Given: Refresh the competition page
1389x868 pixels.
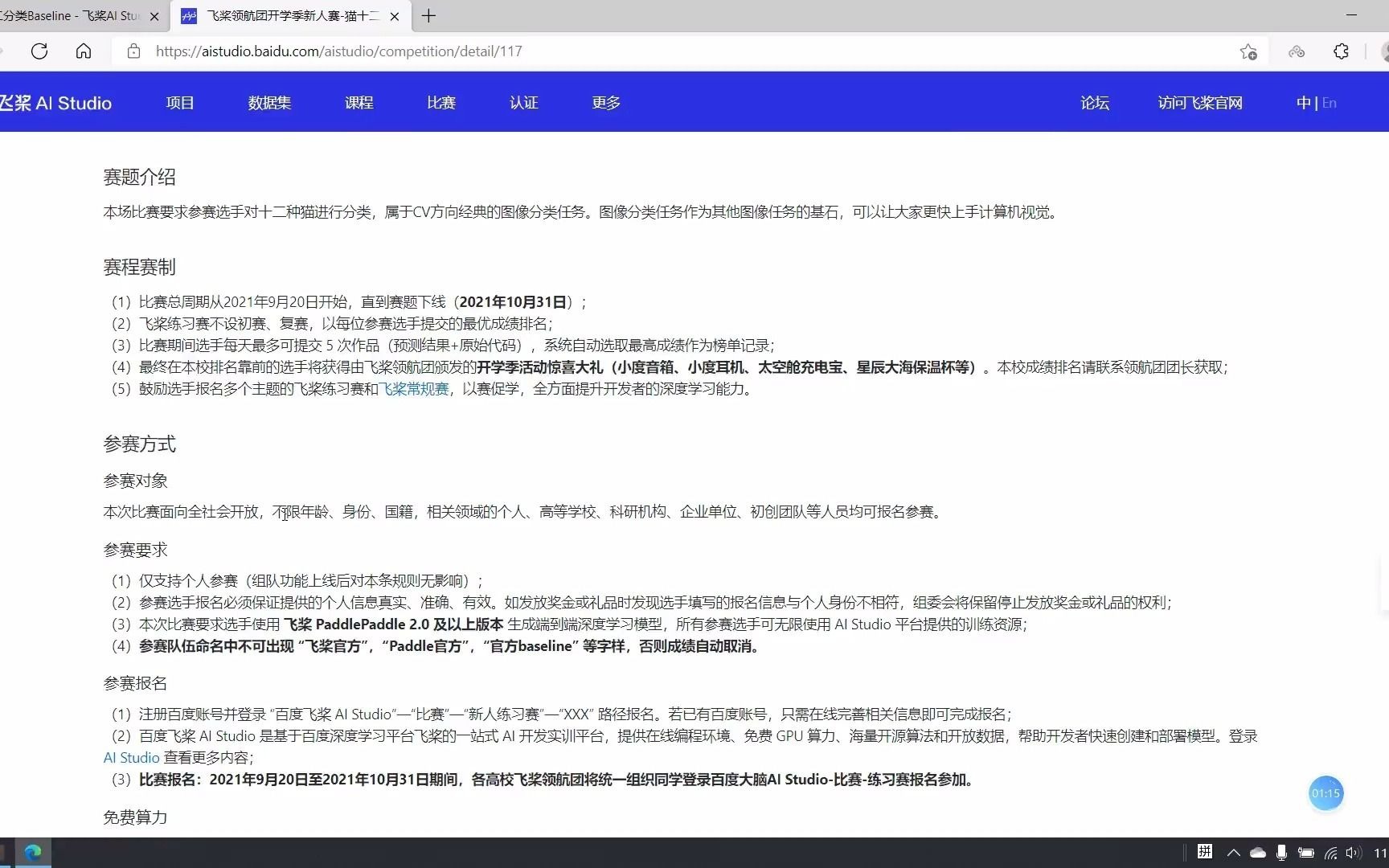Looking at the screenshot, I should (39, 51).
